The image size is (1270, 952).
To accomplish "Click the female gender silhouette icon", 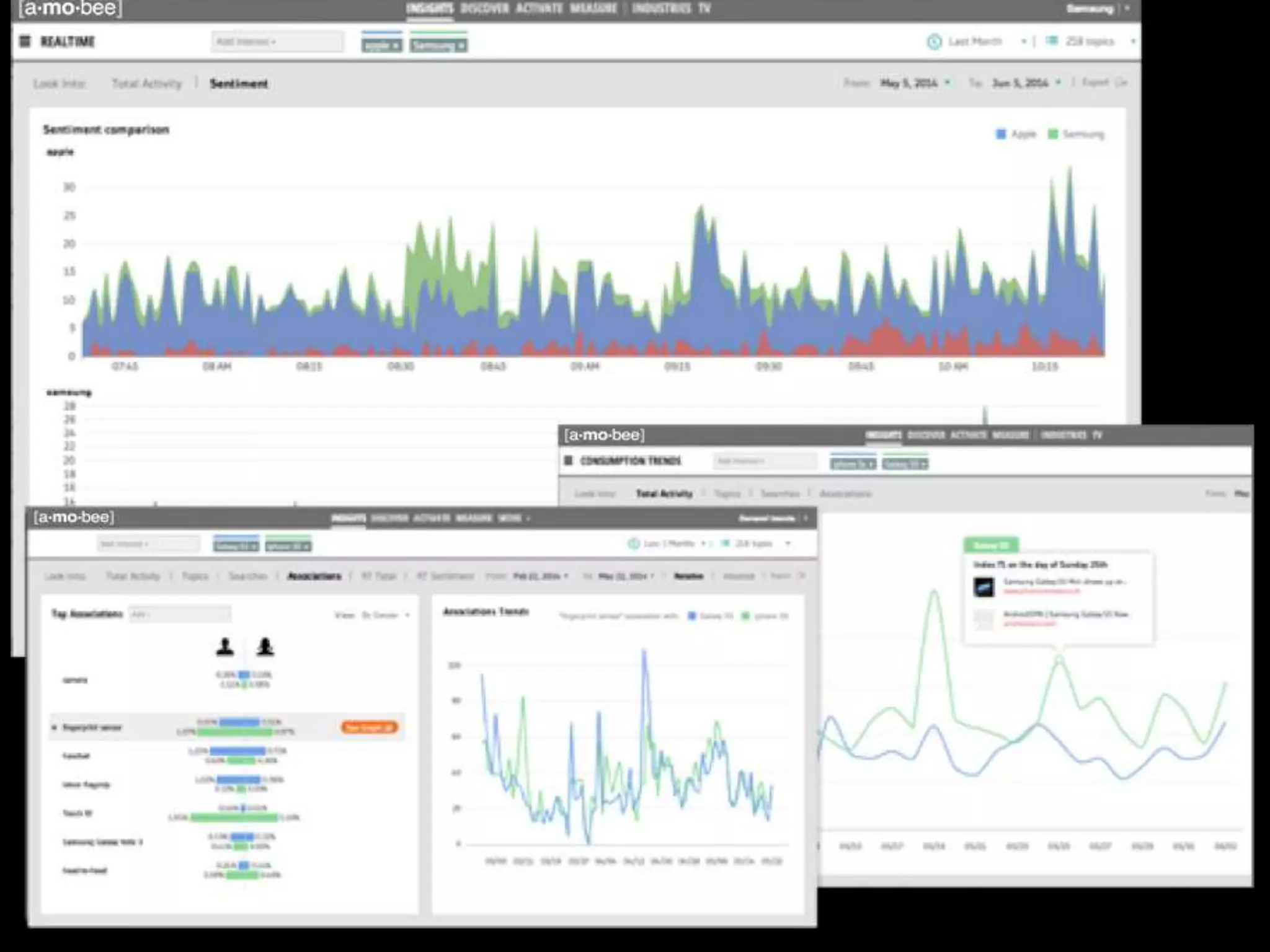I will pos(265,647).
